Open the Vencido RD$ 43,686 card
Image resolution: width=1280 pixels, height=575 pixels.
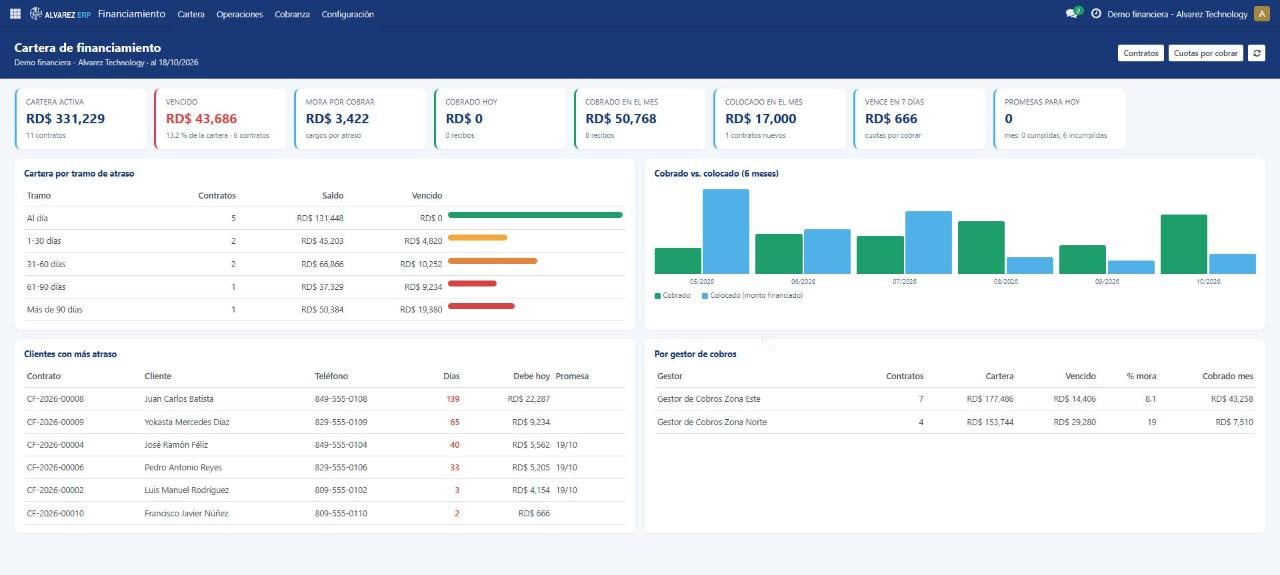(221, 119)
